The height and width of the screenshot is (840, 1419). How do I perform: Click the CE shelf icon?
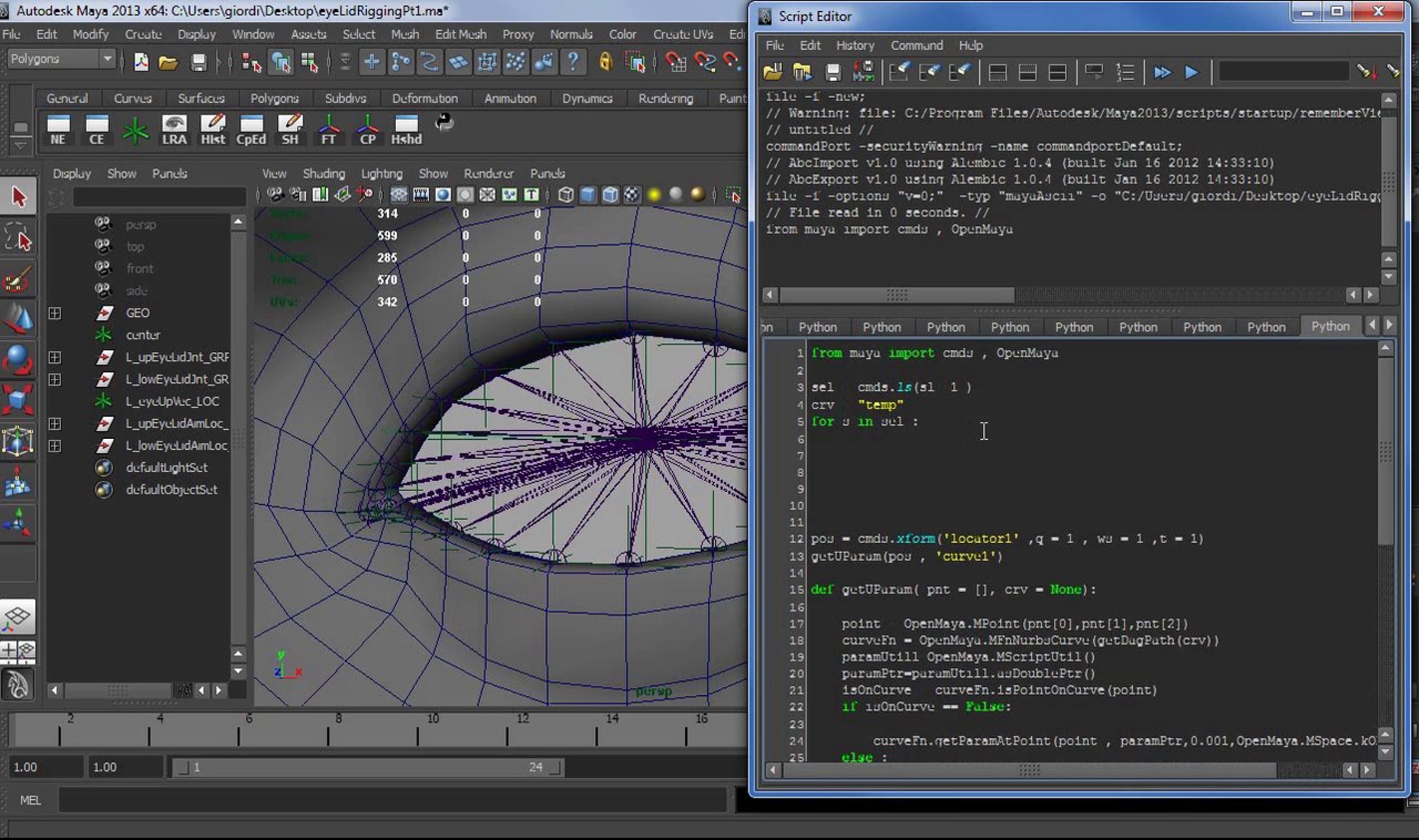click(97, 130)
